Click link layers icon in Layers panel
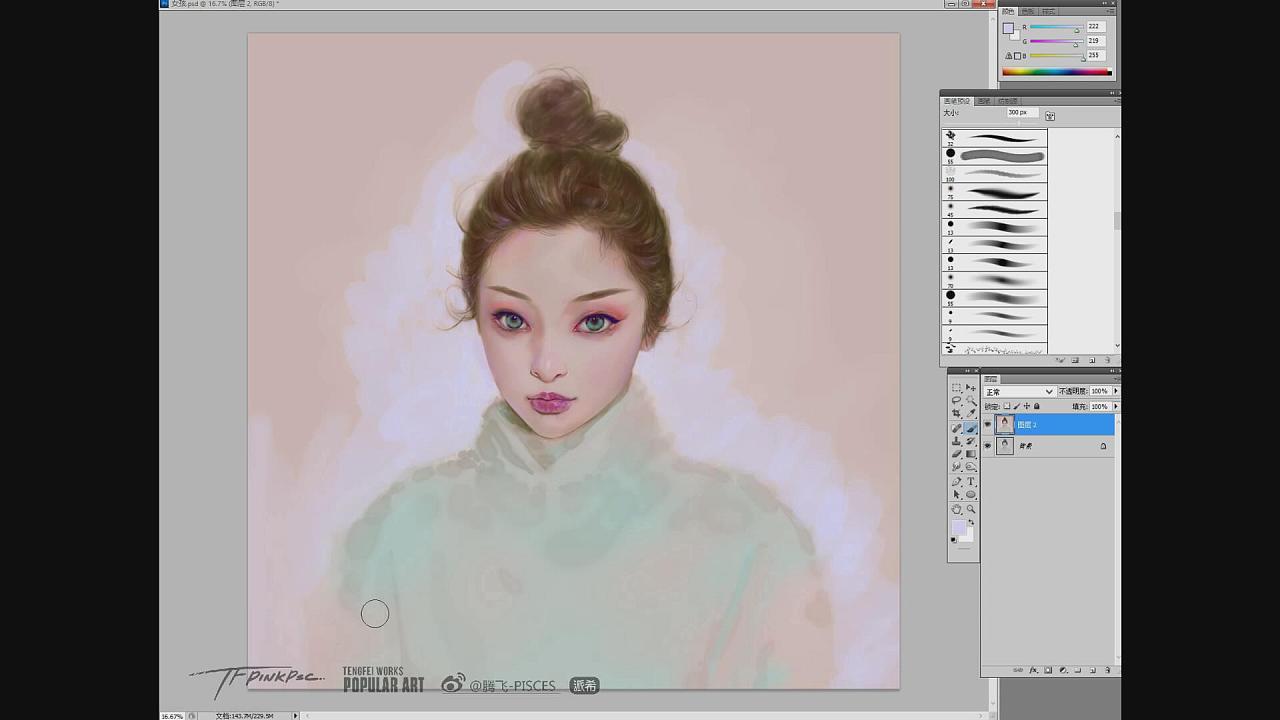 pyautogui.click(x=1018, y=670)
